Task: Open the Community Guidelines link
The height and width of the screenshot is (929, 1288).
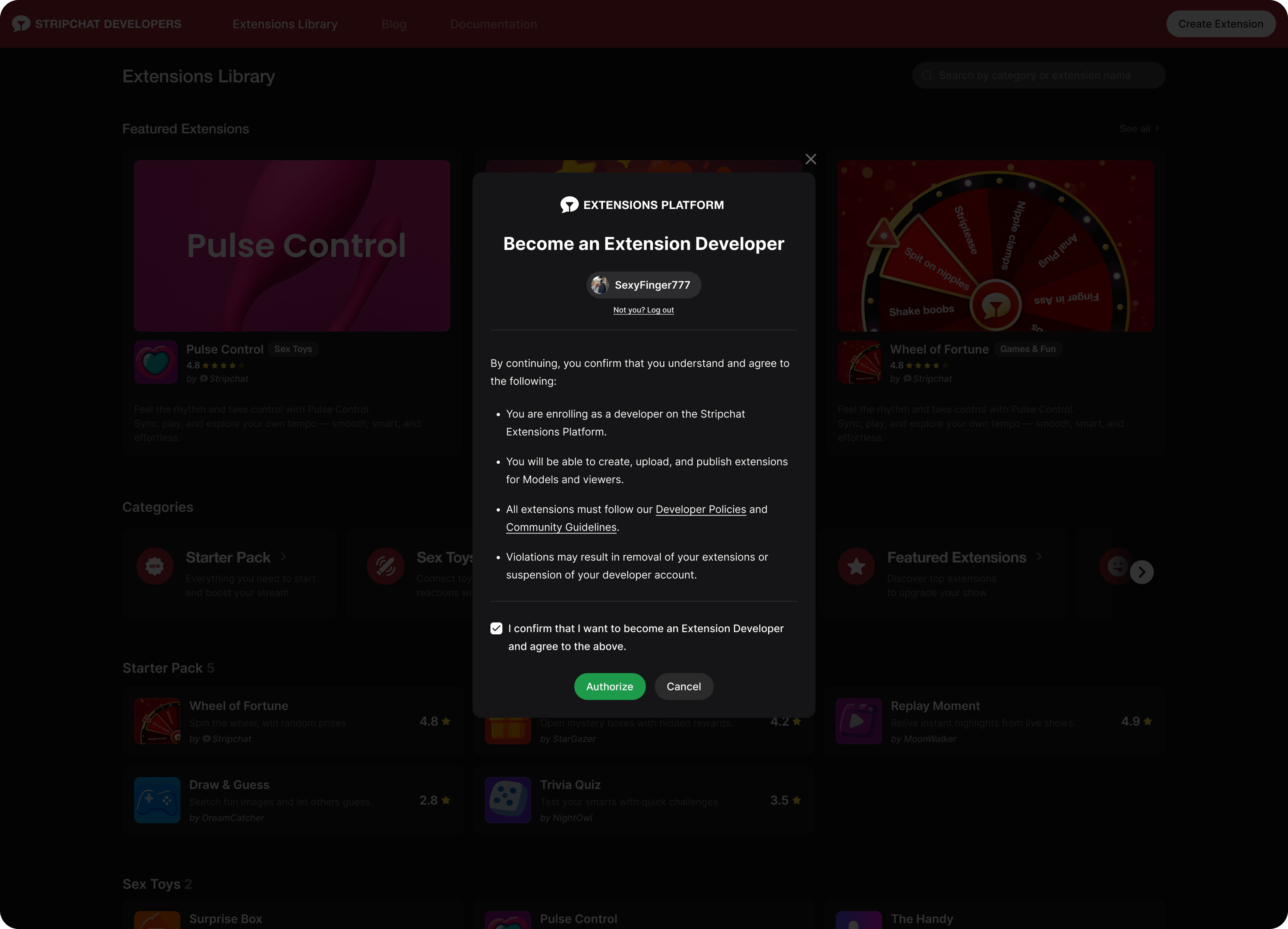Action: (x=561, y=527)
